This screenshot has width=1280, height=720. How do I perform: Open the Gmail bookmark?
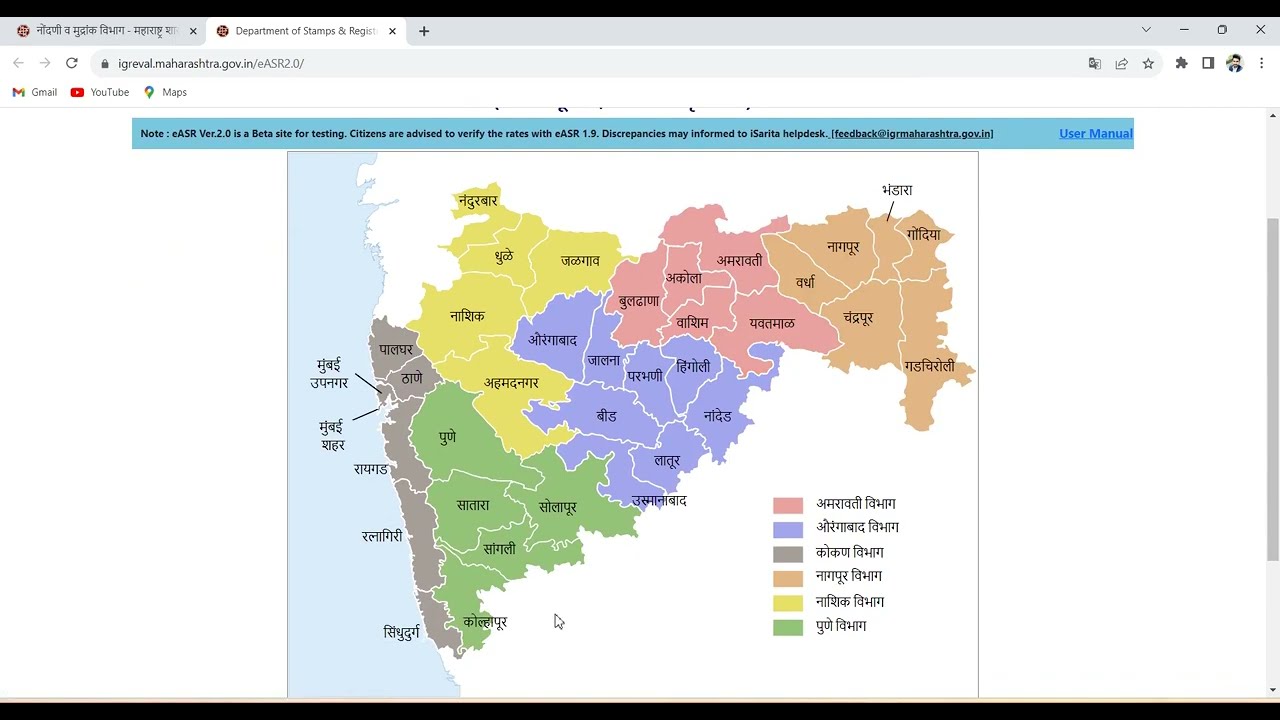[35, 92]
